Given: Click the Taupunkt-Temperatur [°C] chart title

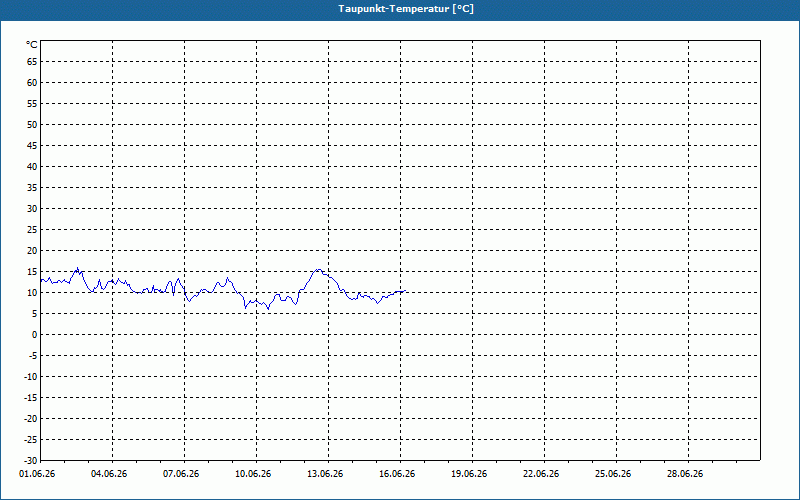Looking at the screenshot, I should (x=406, y=9).
